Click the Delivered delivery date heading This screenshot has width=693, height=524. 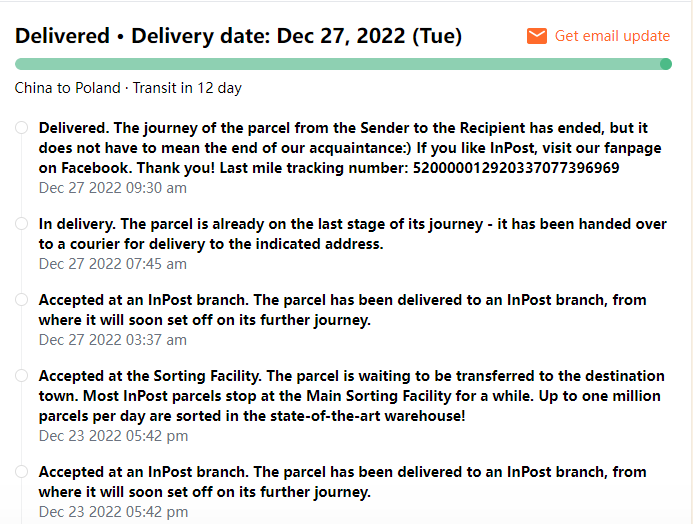[238, 37]
